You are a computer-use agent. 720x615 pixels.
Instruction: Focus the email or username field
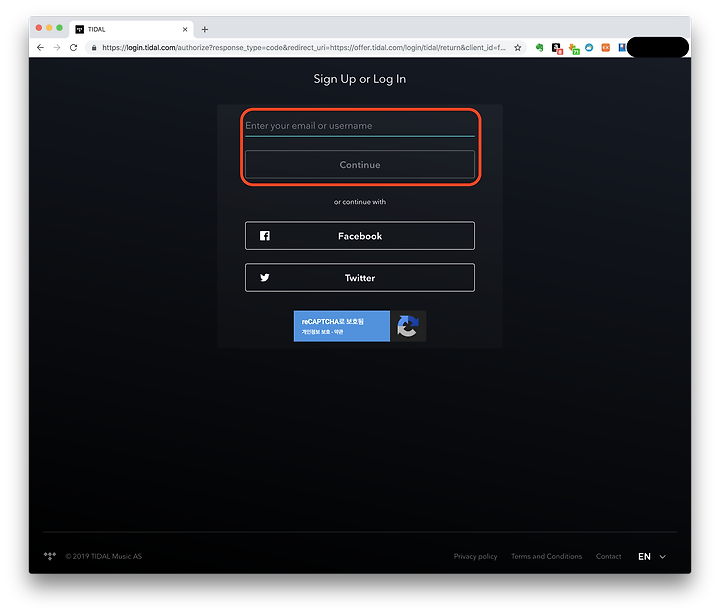pos(360,126)
